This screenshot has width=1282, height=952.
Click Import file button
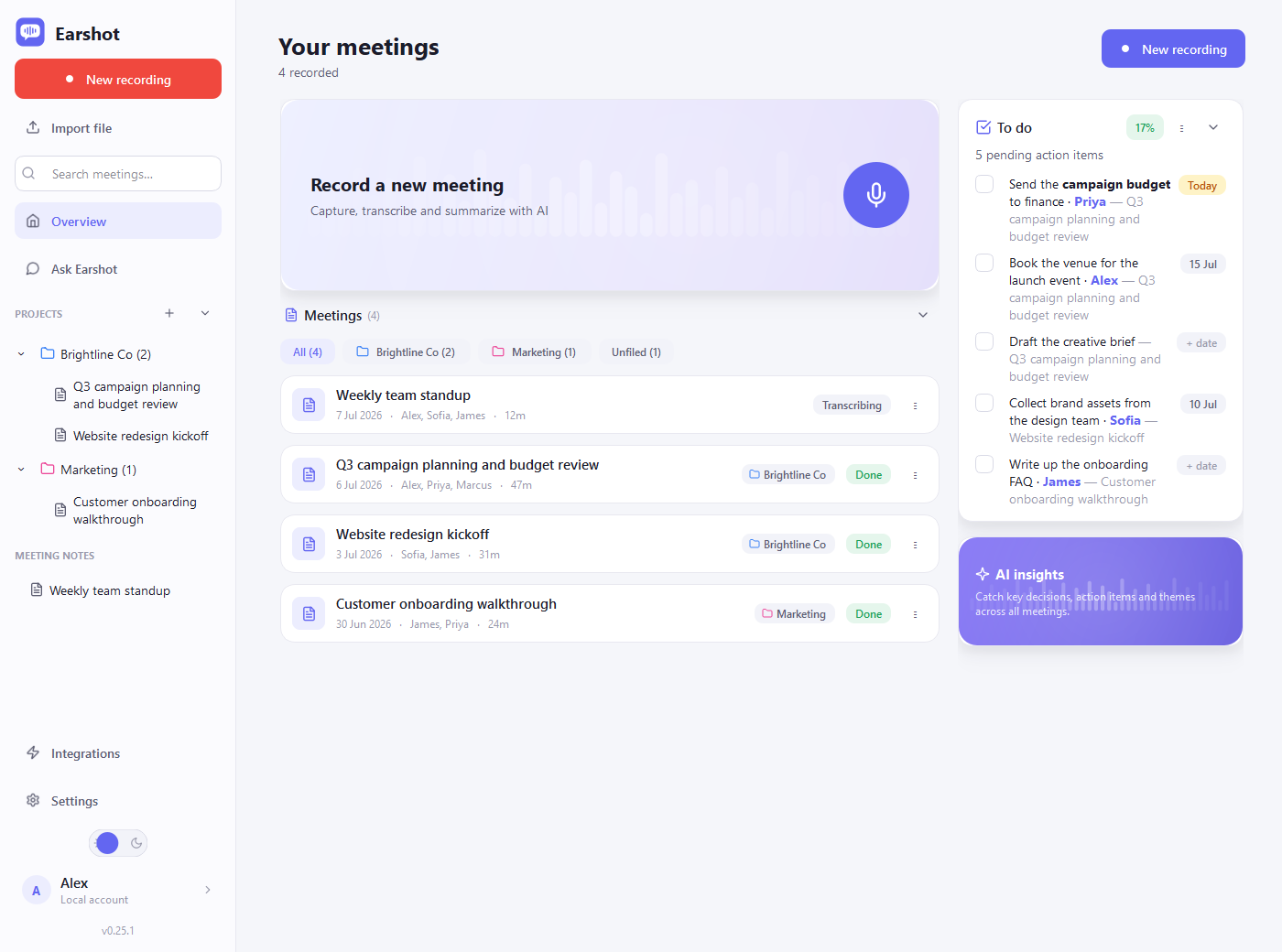point(118,127)
